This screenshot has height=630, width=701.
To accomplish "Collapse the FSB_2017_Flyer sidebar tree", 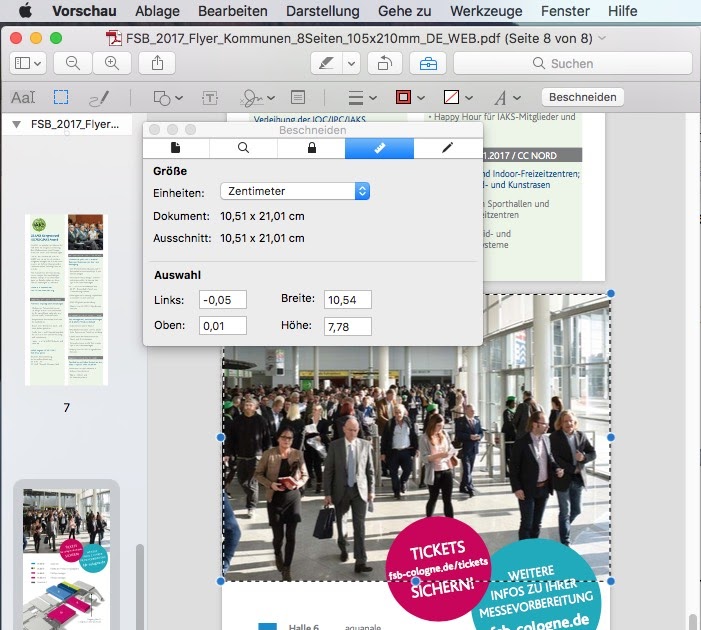I will [17, 124].
